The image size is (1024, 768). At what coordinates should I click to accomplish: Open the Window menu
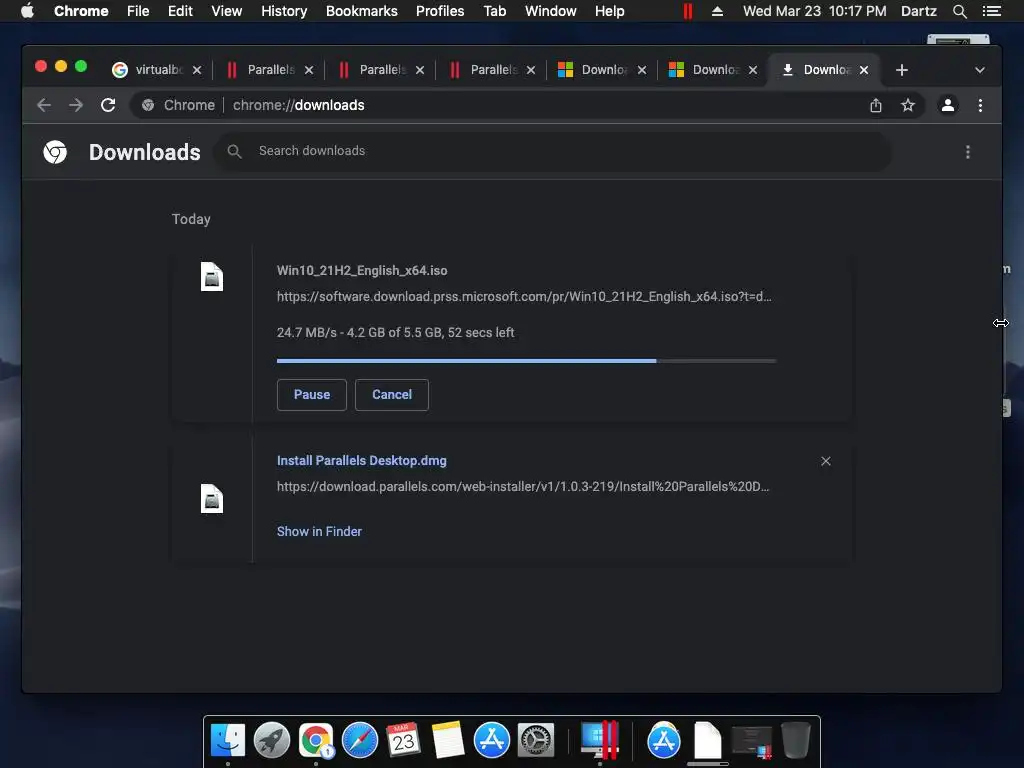(x=551, y=11)
